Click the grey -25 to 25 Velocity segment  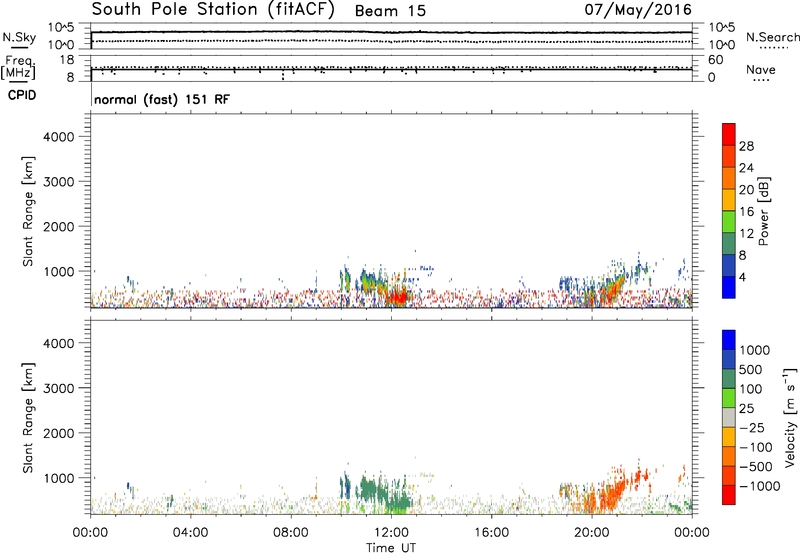pos(729,417)
